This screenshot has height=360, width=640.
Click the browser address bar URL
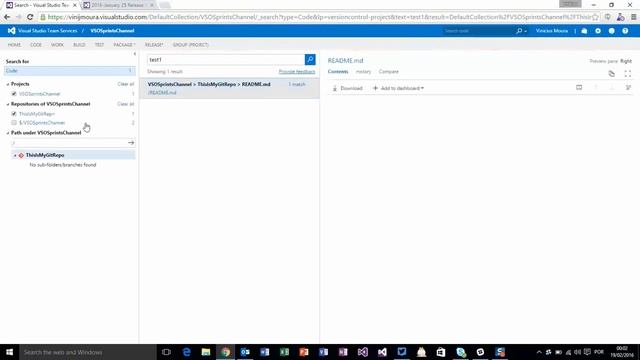pyautogui.click(x=319, y=17)
